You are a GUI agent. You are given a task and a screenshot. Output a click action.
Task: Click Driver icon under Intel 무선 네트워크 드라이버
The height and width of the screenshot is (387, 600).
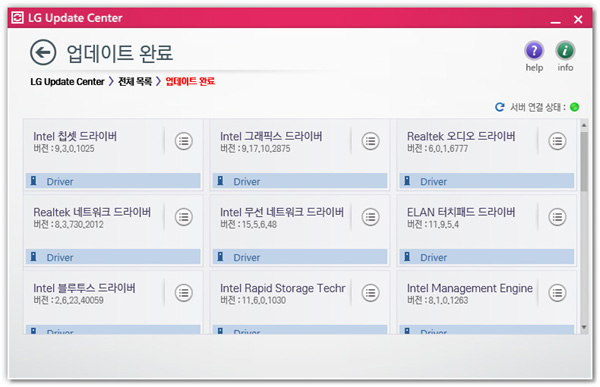(x=220, y=256)
